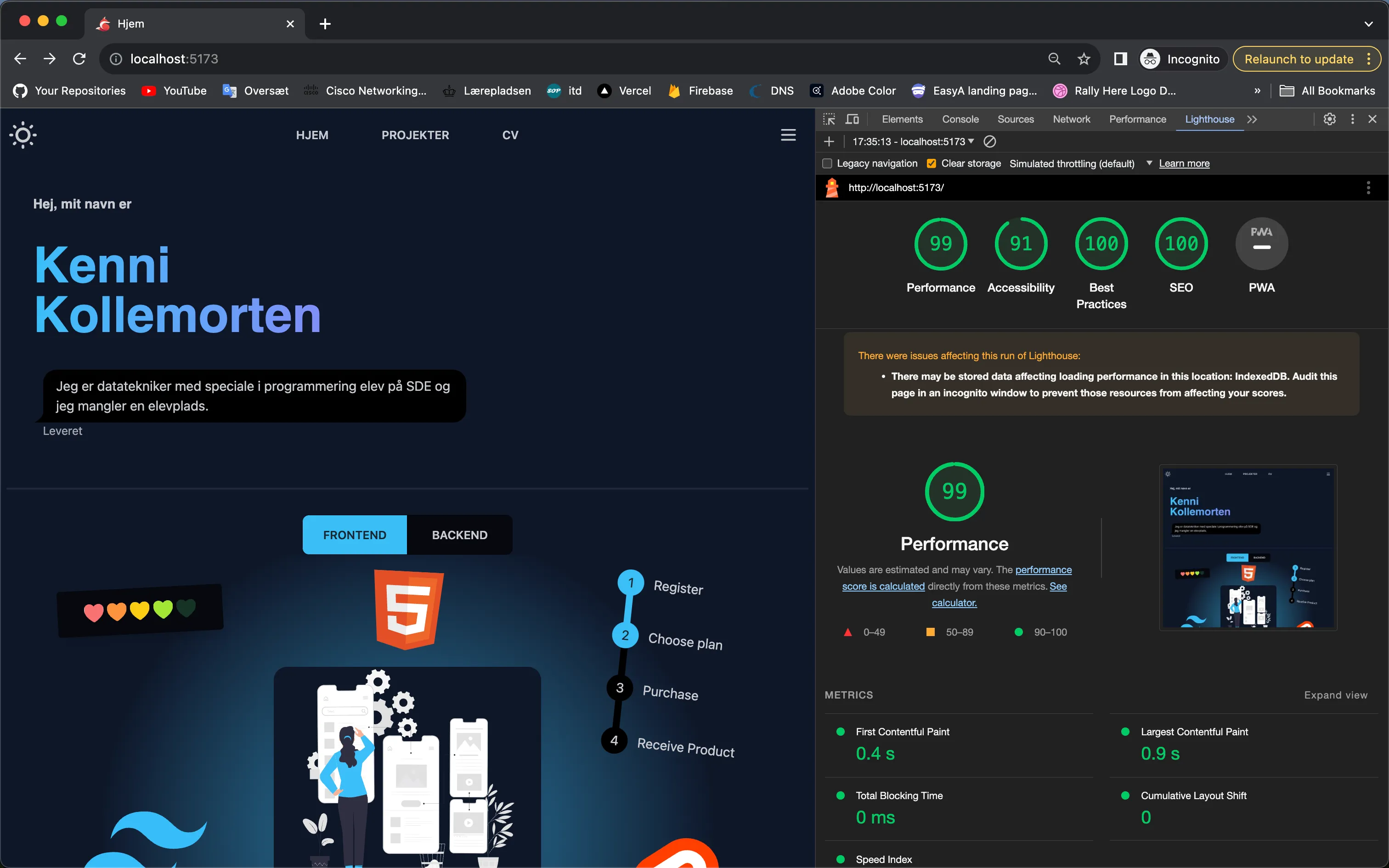Open the Simulated throttling dropdown
Viewport: 1389px width, 868px height.
pos(1081,163)
